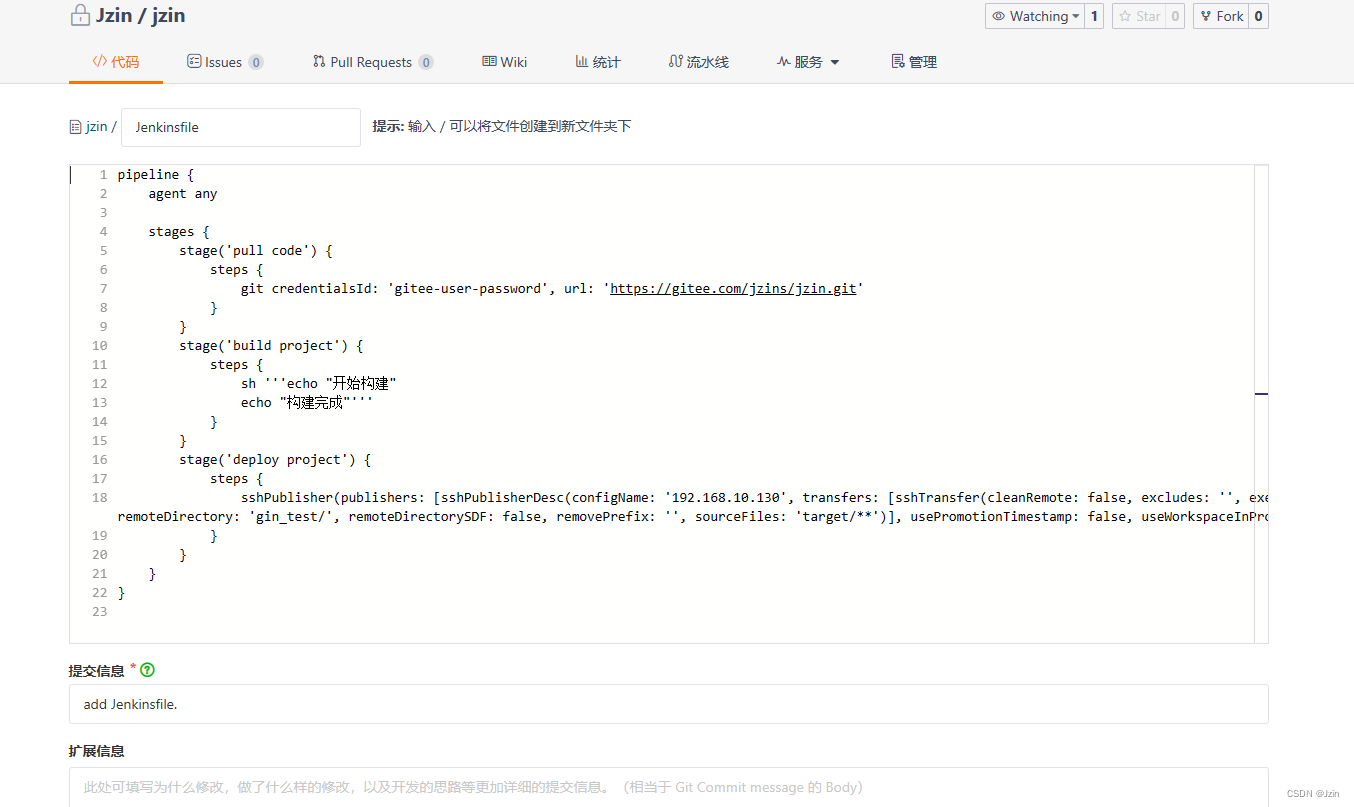The width and height of the screenshot is (1354, 807).
Task: Click the private repository lock icon
Action: (x=80, y=15)
